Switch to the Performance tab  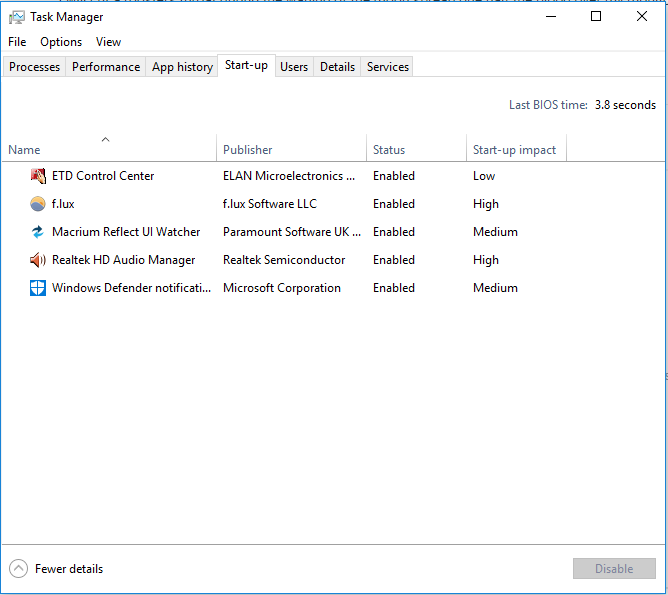click(x=106, y=67)
